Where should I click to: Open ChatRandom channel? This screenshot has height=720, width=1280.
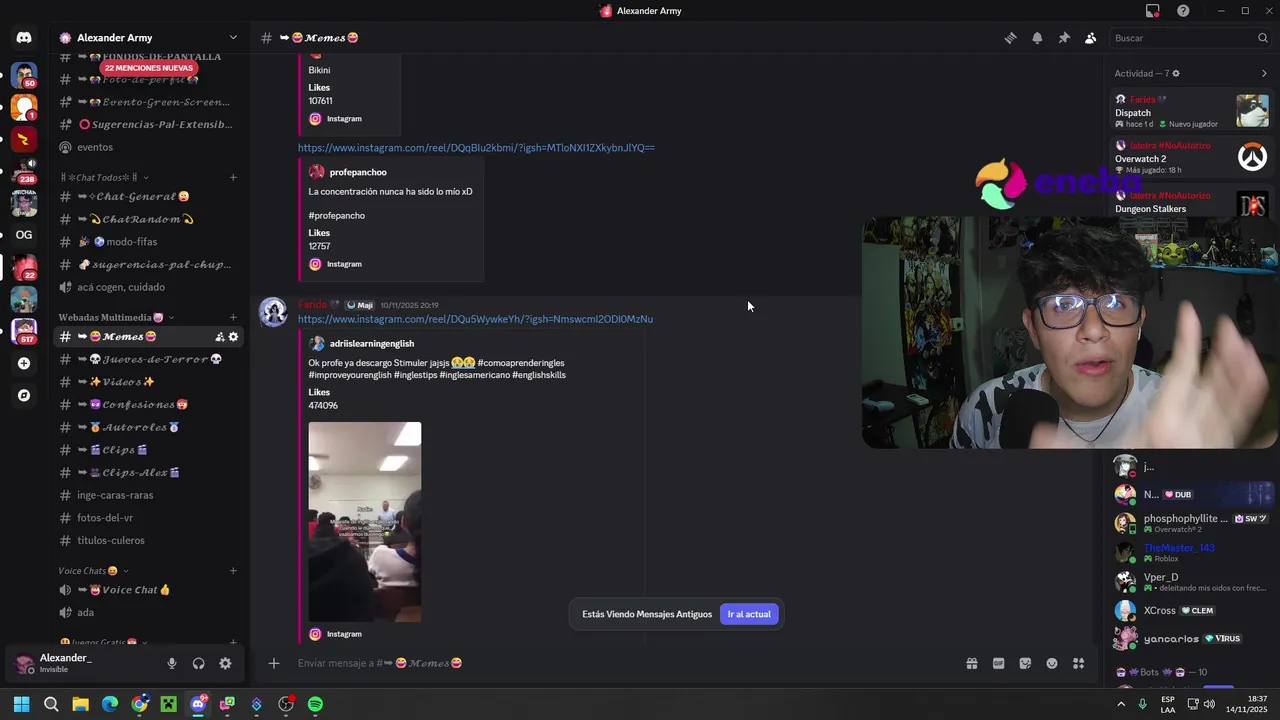click(x=149, y=220)
